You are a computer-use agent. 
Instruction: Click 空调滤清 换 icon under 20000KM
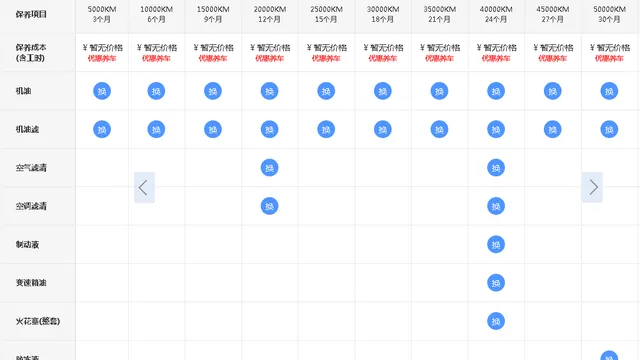[269, 206]
